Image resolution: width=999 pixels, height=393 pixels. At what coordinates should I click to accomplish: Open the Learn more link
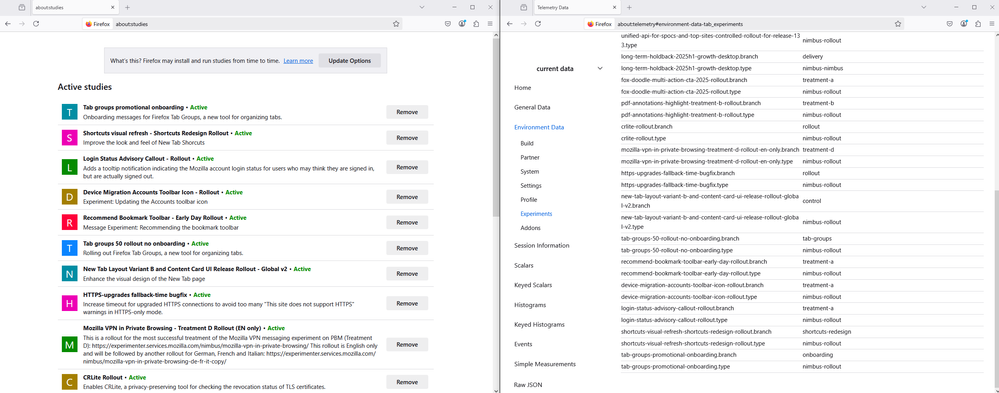coord(298,61)
